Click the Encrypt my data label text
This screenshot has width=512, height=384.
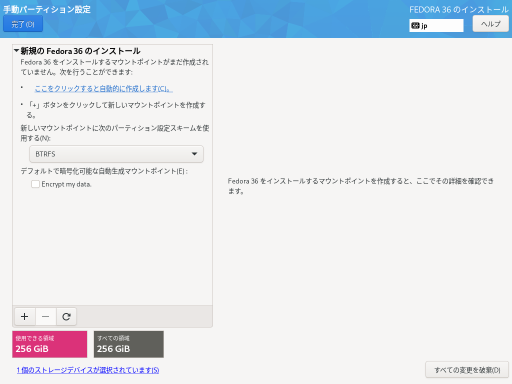66,184
